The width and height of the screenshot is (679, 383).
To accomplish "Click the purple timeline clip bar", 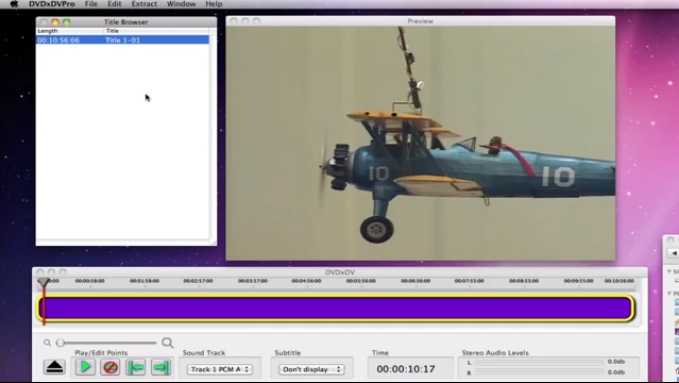I will (336, 308).
